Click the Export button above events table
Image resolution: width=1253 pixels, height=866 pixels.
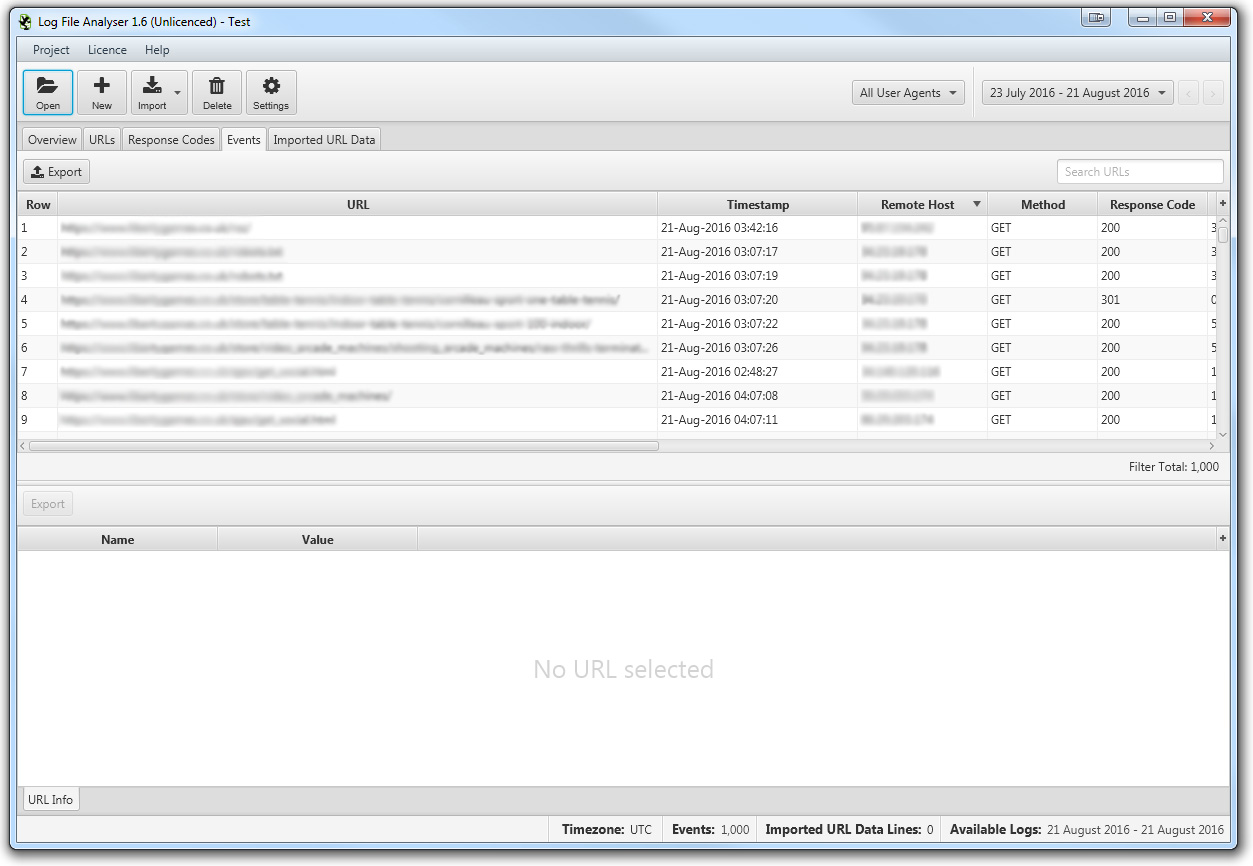pyautogui.click(x=57, y=172)
